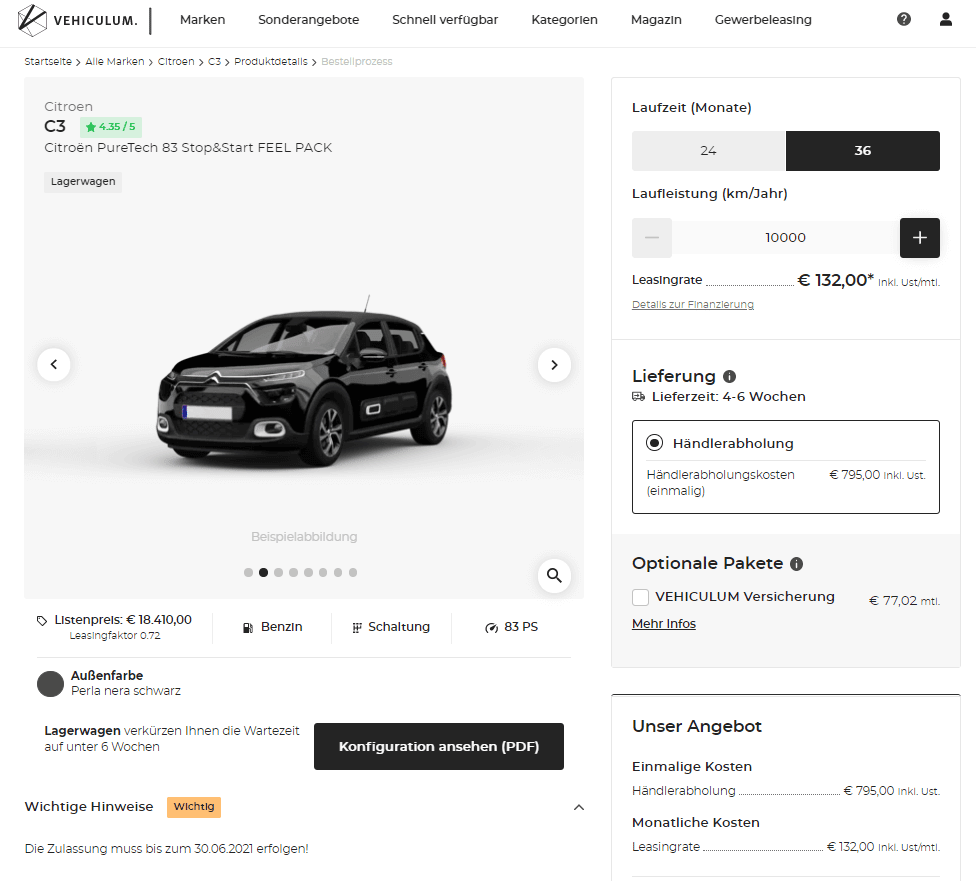Click the Optionale Pakete info icon
976x881 pixels.
click(x=796, y=563)
